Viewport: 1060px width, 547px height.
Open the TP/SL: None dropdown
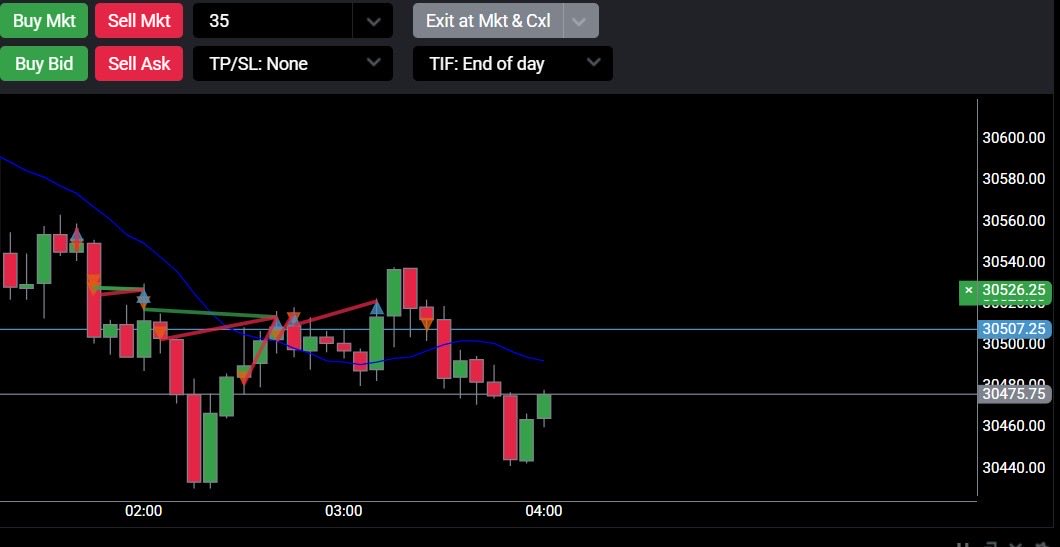tap(293, 64)
